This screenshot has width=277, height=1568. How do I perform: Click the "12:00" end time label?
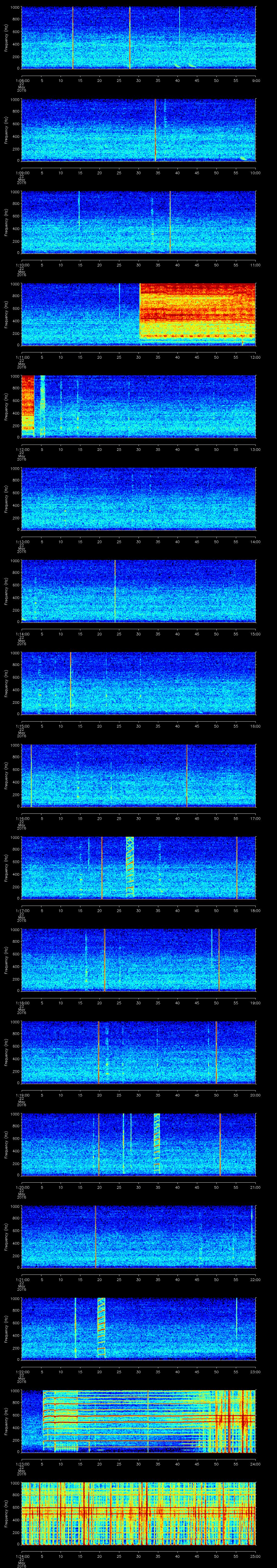(x=256, y=357)
